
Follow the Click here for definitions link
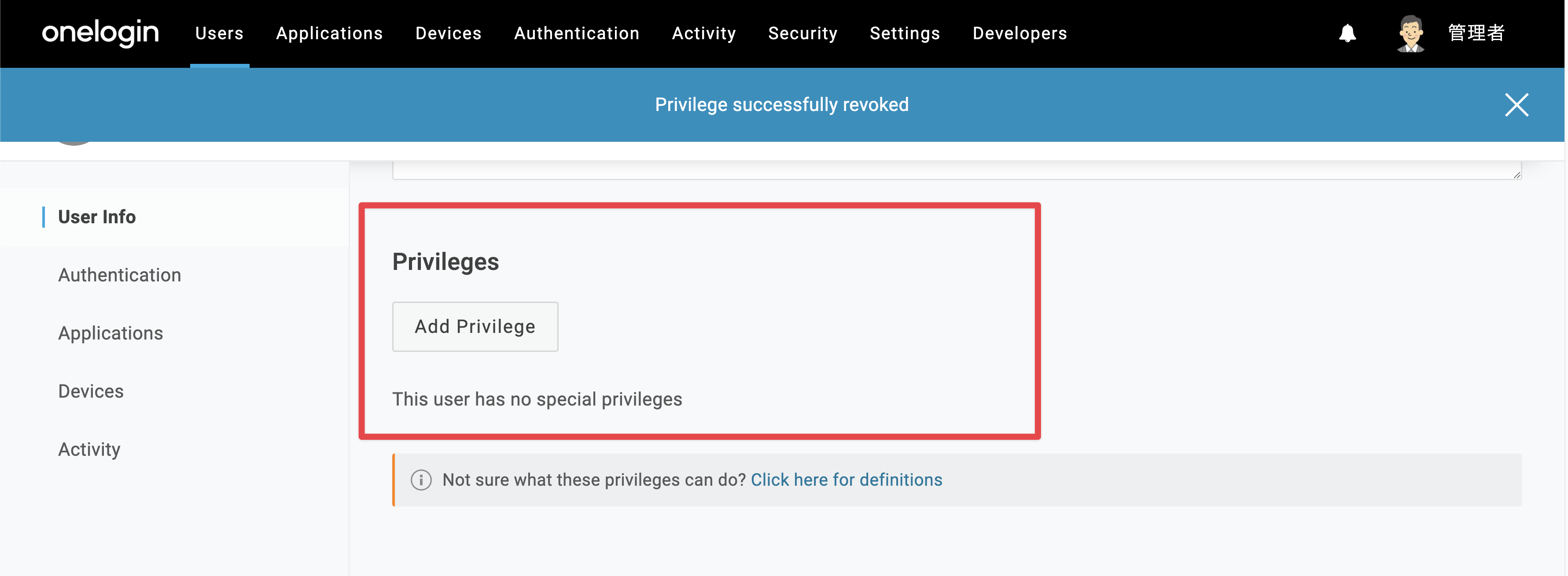847,480
